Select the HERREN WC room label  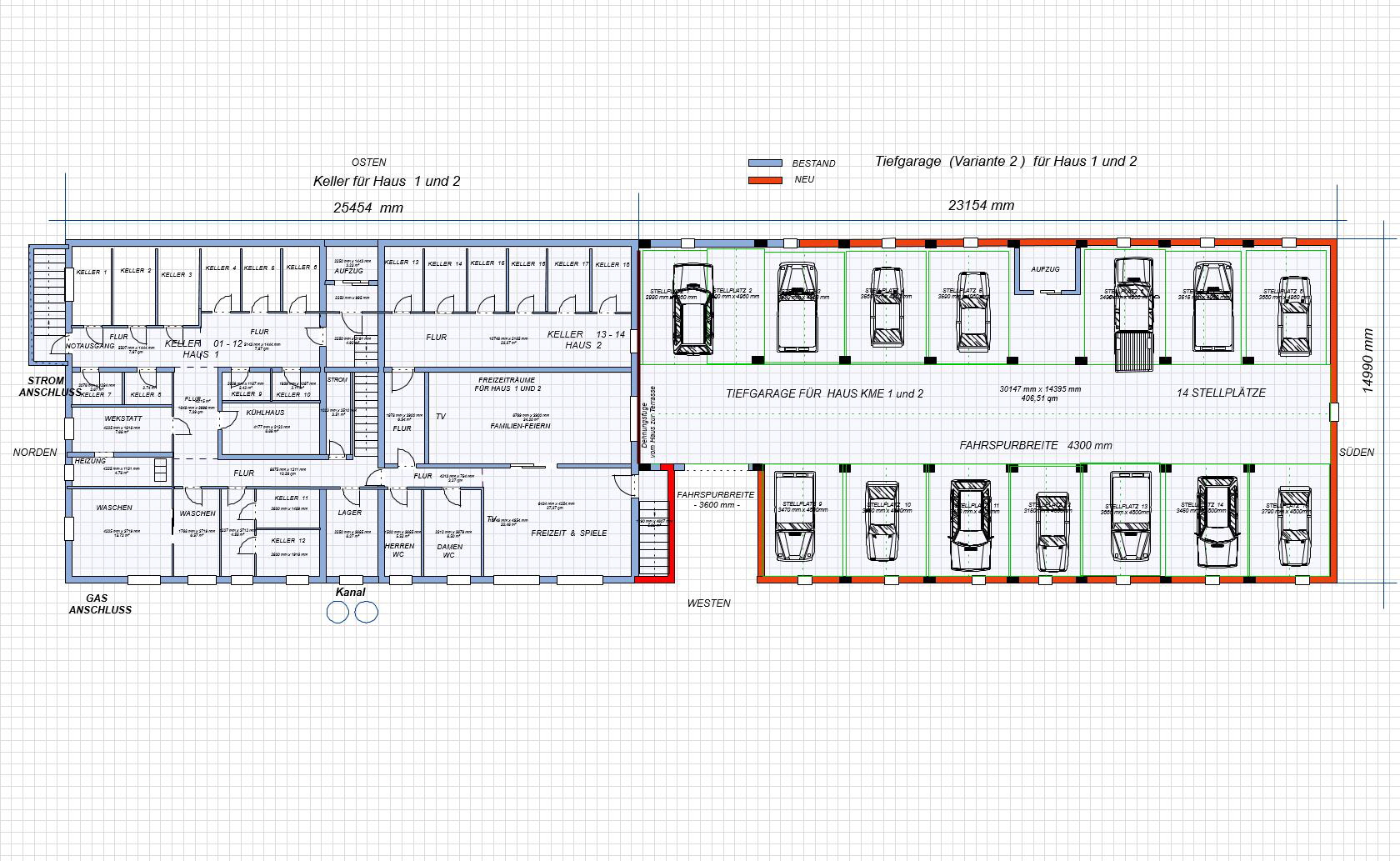(x=398, y=549)
